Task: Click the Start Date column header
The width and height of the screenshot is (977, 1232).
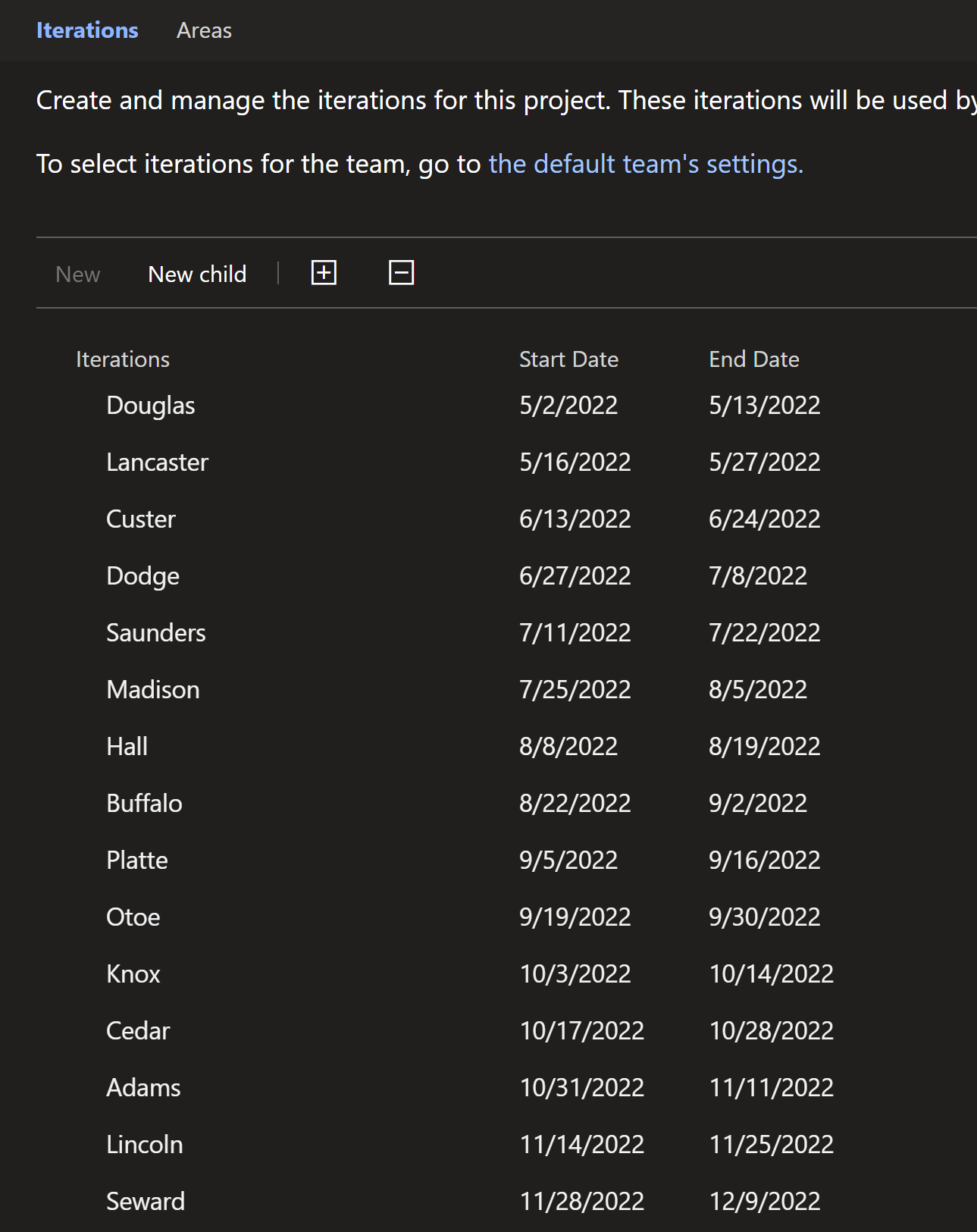Action: tap(568, 359)
